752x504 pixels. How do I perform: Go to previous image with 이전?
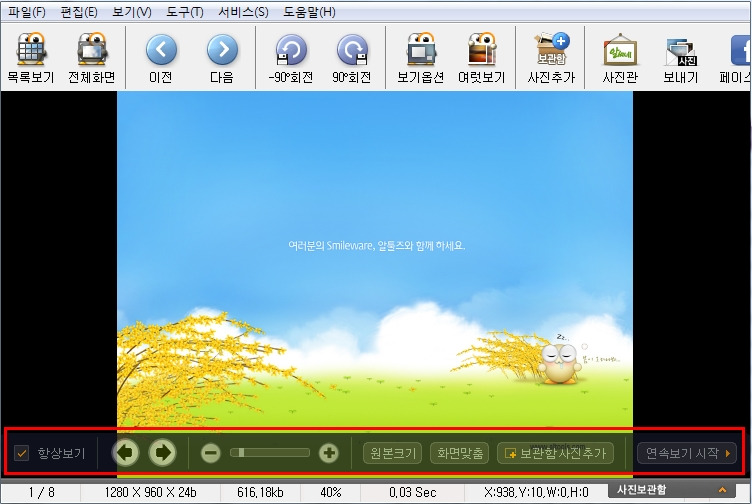tap(161, 58)
